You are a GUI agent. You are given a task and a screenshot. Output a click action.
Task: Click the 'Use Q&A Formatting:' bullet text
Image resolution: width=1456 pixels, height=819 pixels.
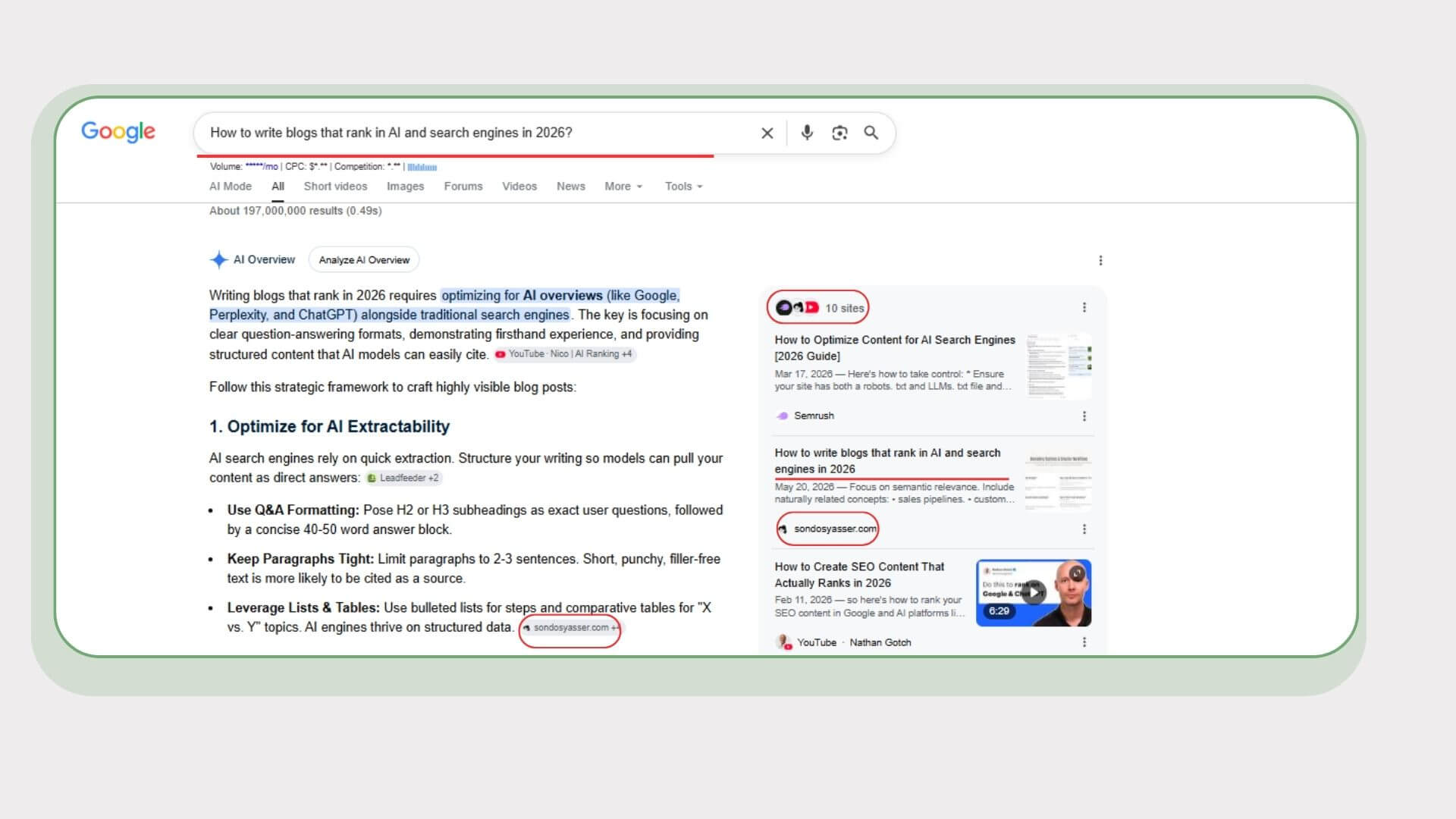click(293, 510)
